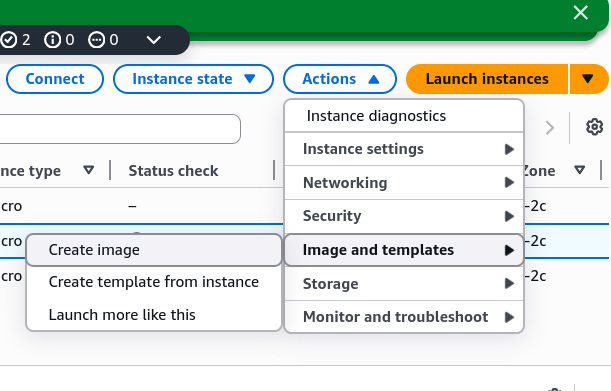Click the info notifications count icon

(52, 40)
